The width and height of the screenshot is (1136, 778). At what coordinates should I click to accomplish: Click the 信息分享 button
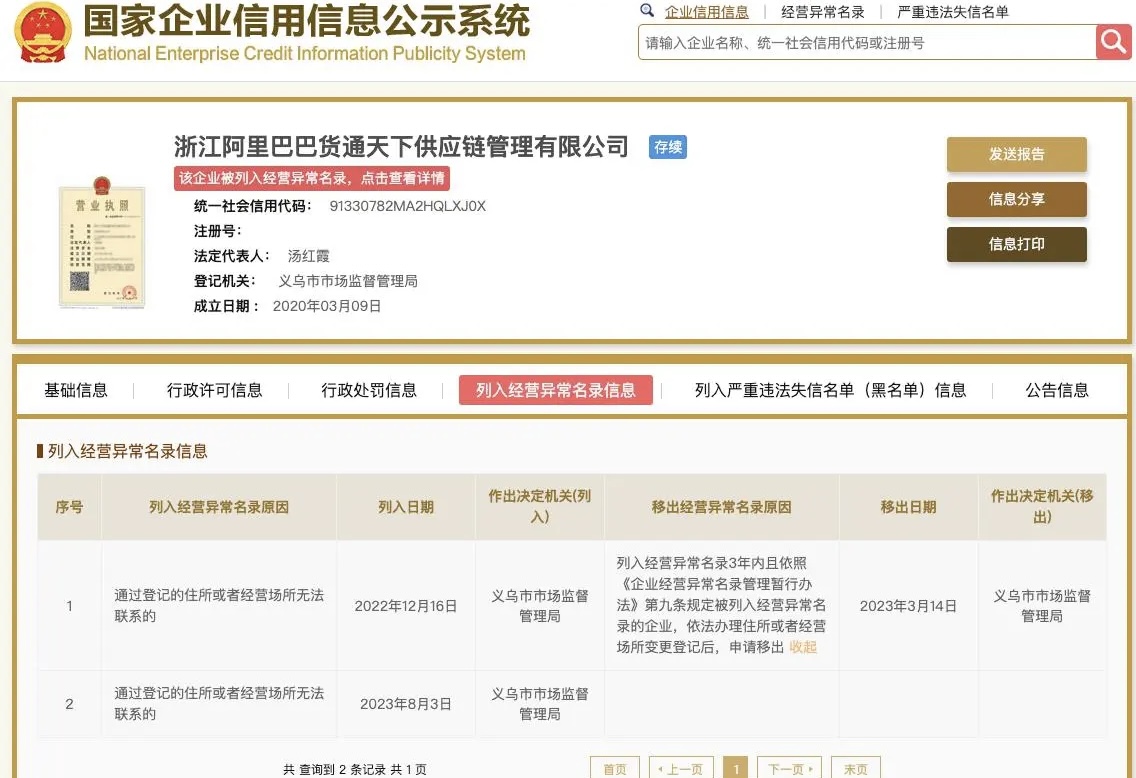[1016, 199]
